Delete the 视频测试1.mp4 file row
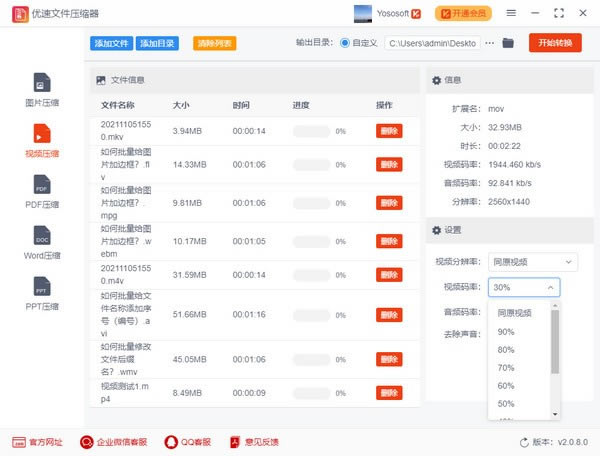Viewport: 600px width, 456px height. (389, 393)
